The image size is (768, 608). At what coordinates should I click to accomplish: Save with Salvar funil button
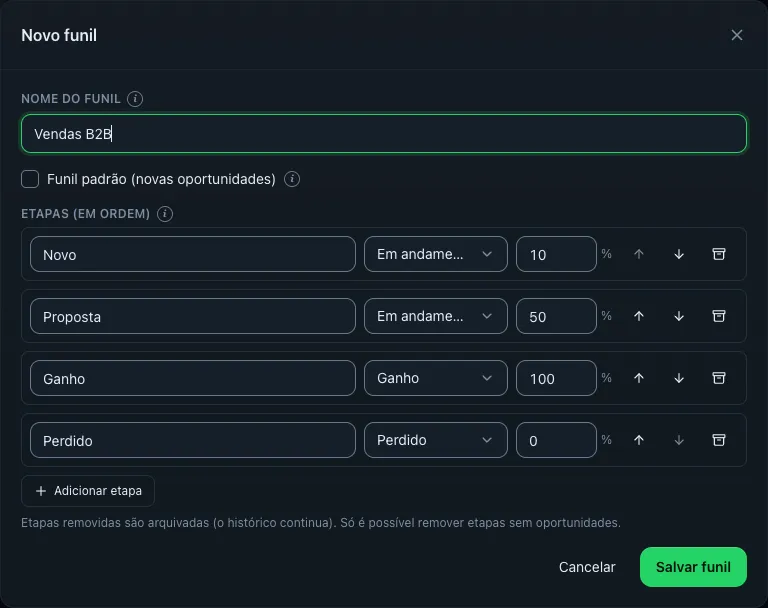[x=693, y=567]
